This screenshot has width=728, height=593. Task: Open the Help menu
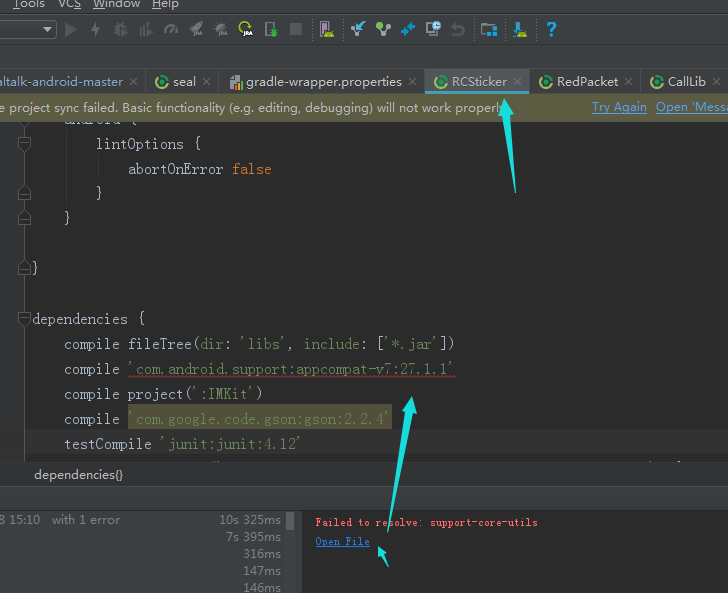tap(165, 4)
